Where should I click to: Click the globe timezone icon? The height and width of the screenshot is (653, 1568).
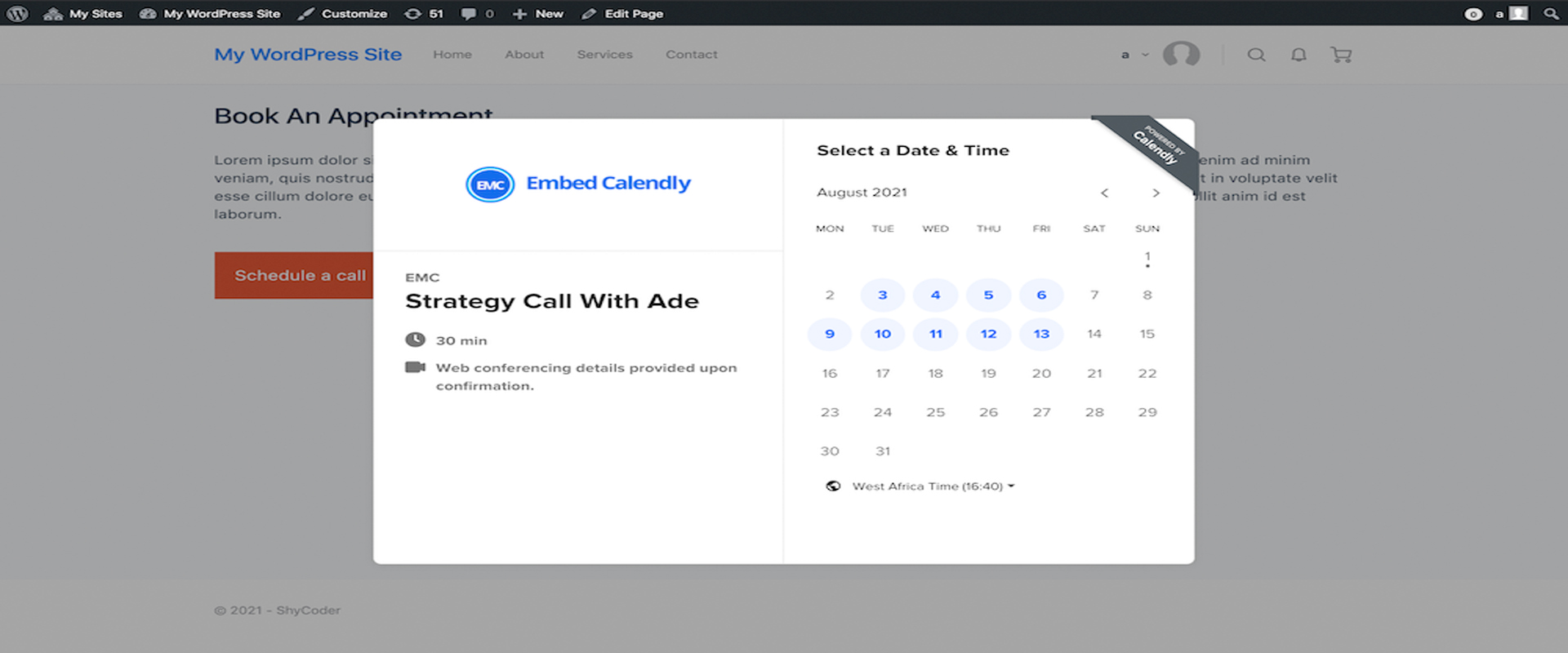[833, 486]
